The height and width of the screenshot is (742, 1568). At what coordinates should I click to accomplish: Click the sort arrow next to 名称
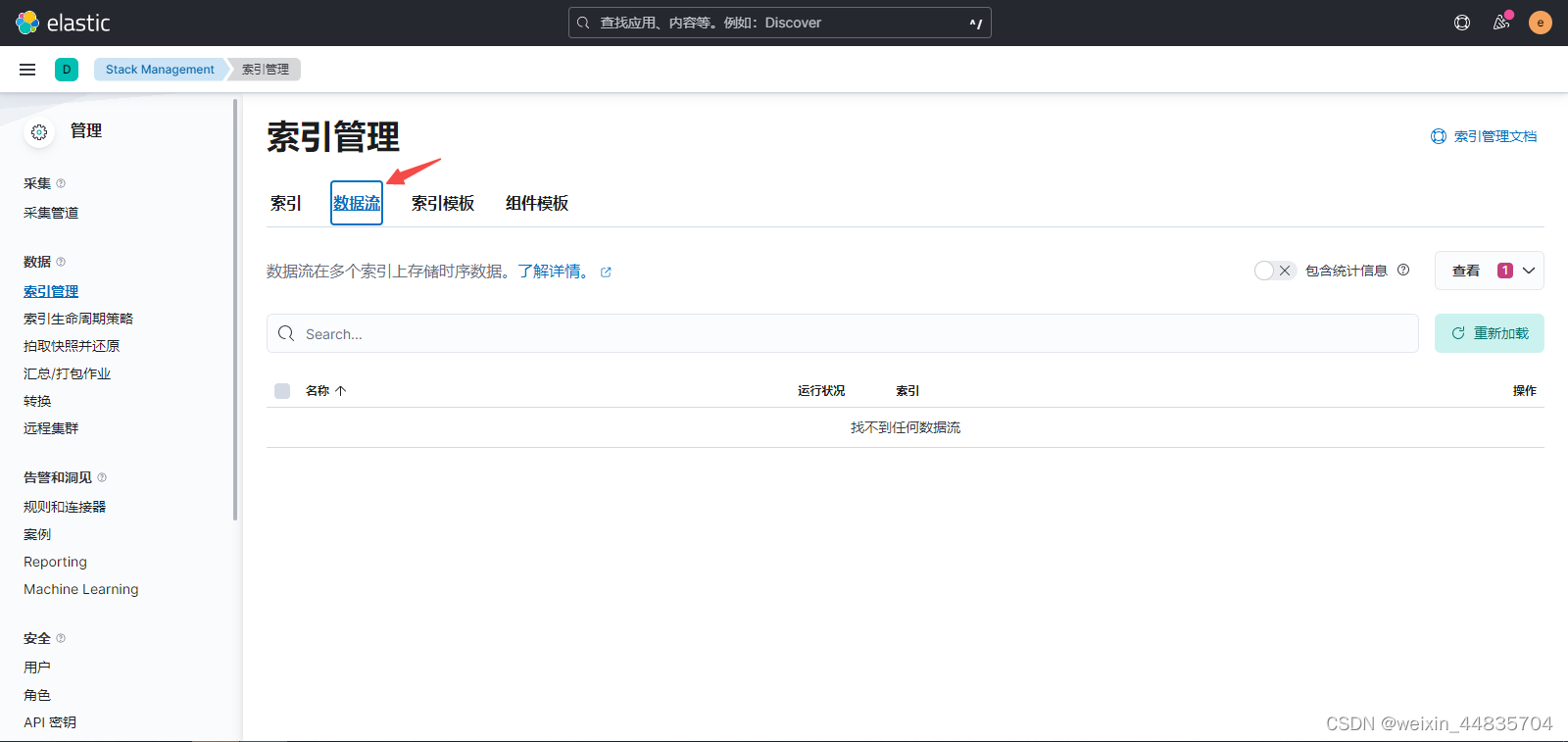point(341,390)
